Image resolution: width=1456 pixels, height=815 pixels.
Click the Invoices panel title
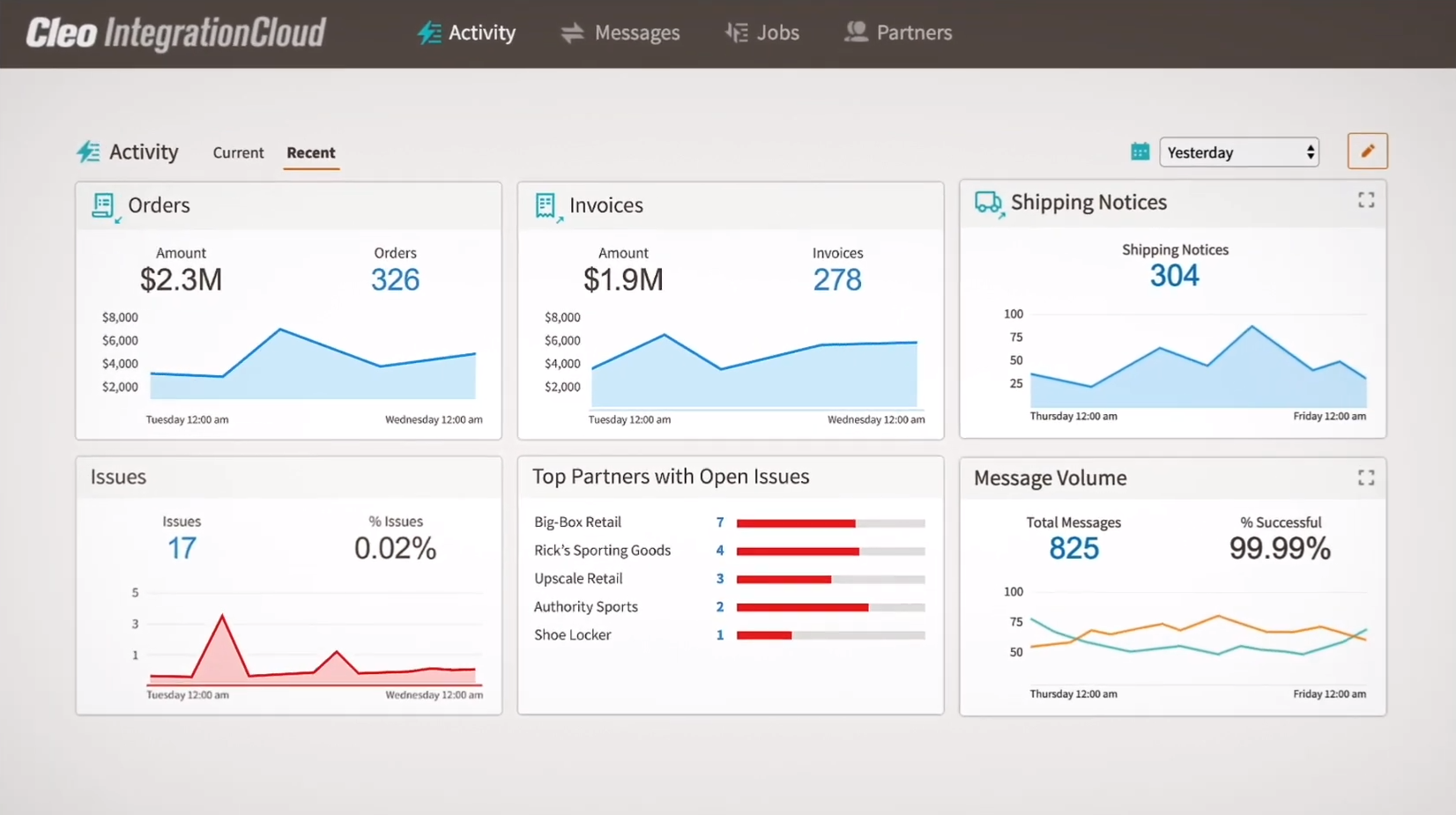[606, 205]
